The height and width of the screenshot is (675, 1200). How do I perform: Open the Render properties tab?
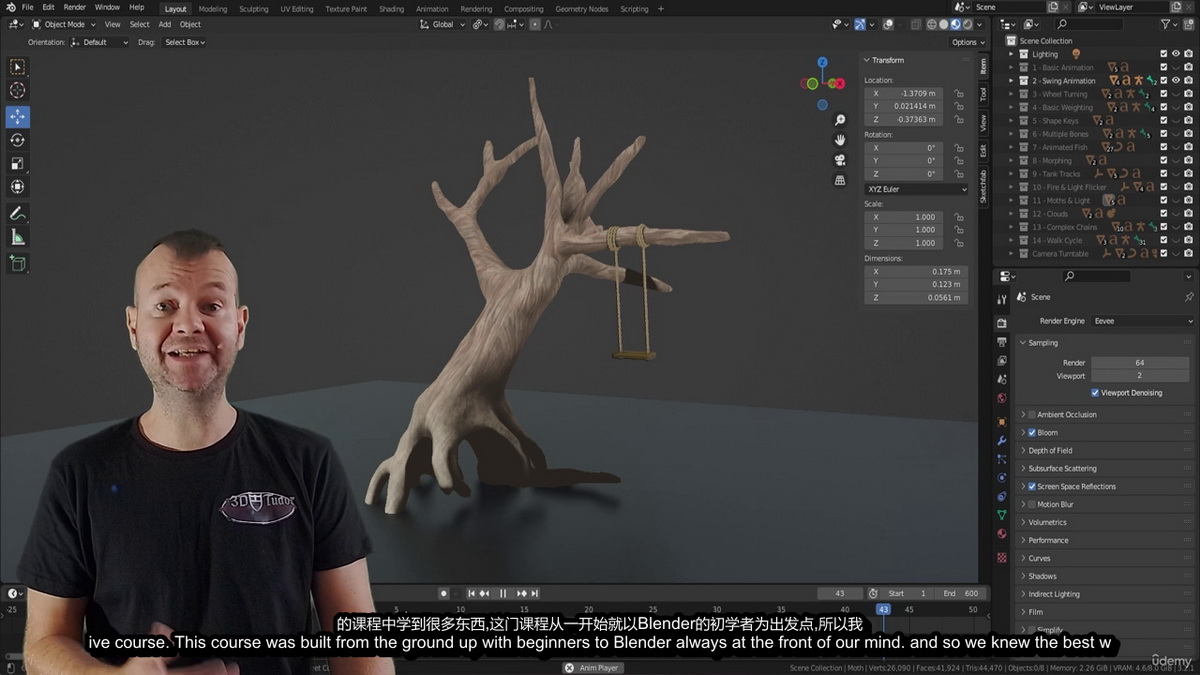click(x=1002, y=323)
